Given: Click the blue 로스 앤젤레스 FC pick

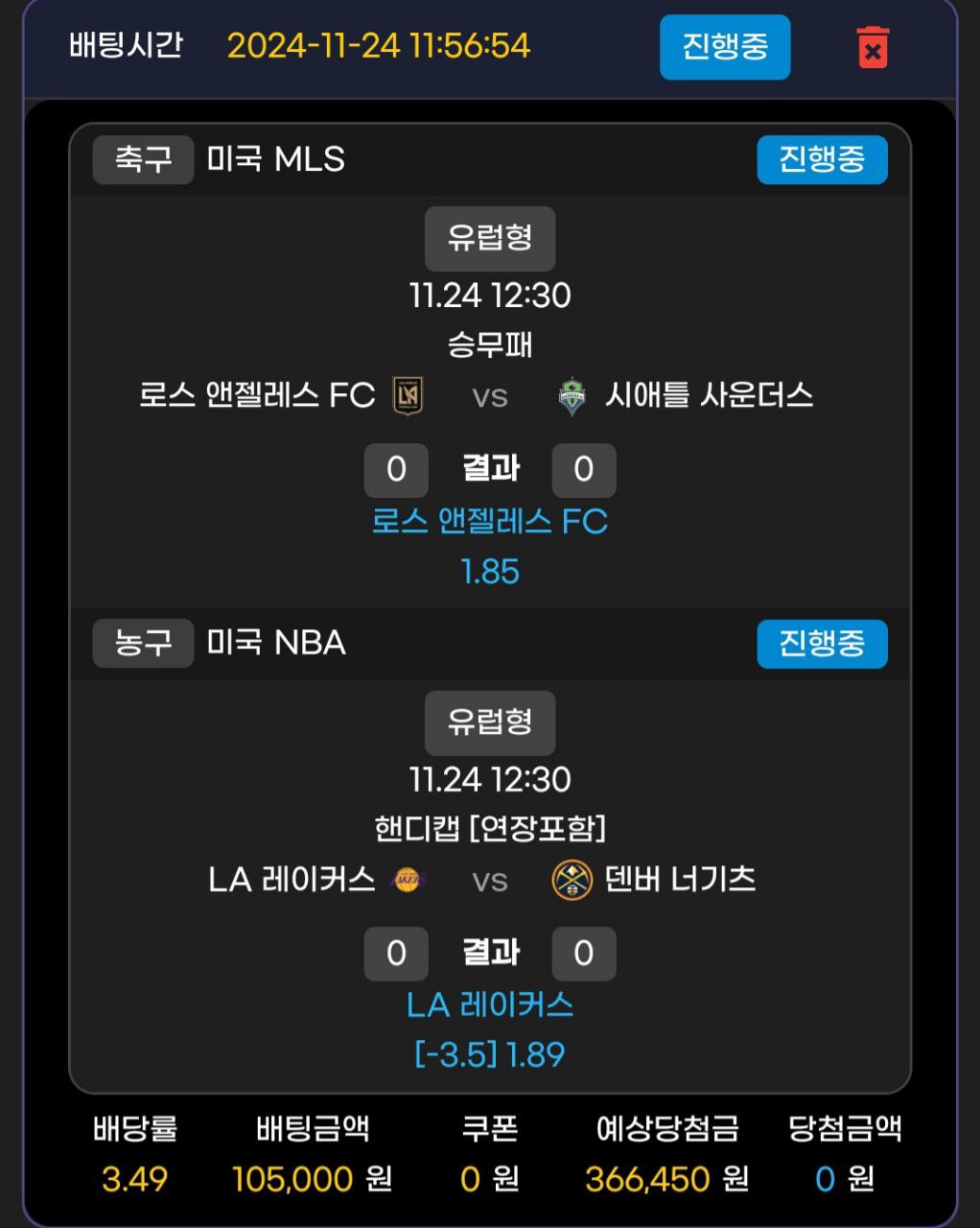Looking at the screenshot, I should click(x=490, y=522).
